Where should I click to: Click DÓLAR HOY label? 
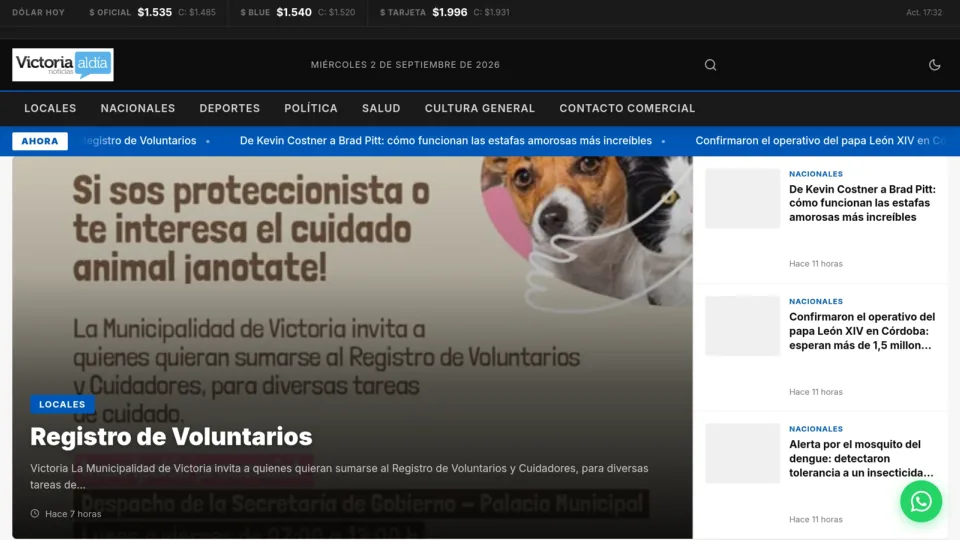tap(39, 12)
